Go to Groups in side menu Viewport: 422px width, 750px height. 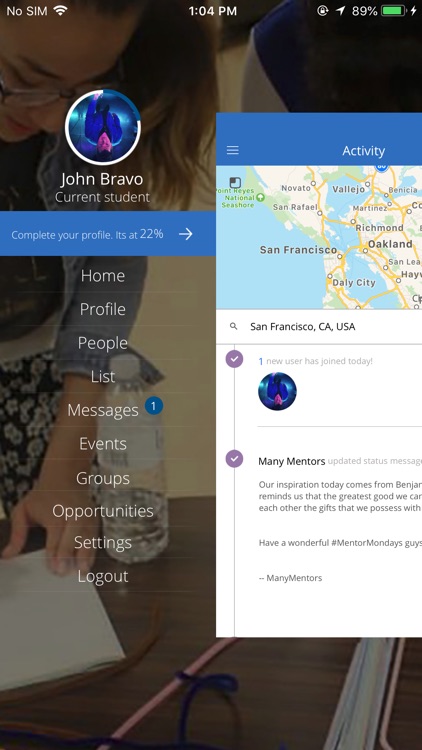point(103,478)
